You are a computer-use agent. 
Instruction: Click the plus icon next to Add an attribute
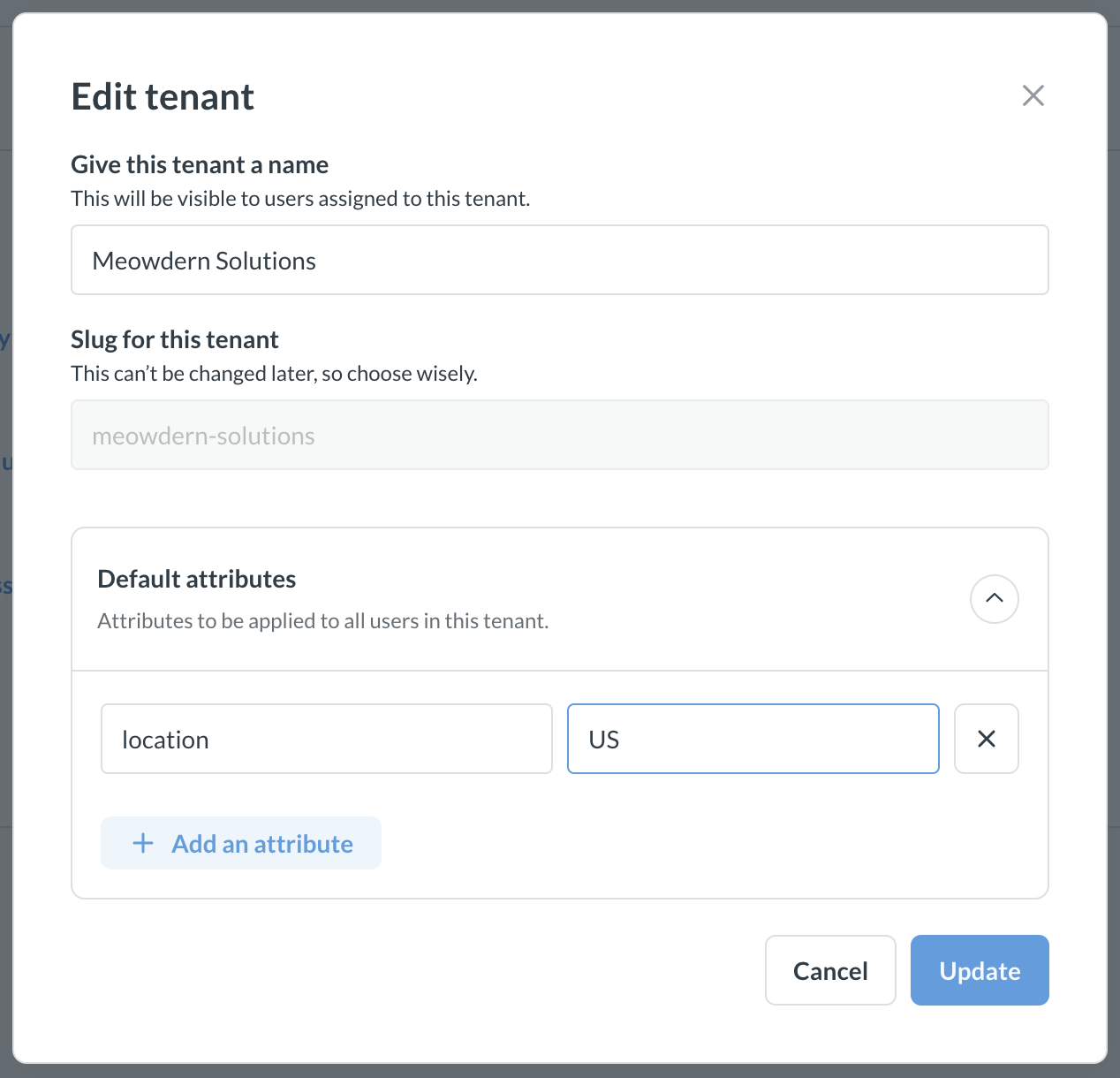142,843
